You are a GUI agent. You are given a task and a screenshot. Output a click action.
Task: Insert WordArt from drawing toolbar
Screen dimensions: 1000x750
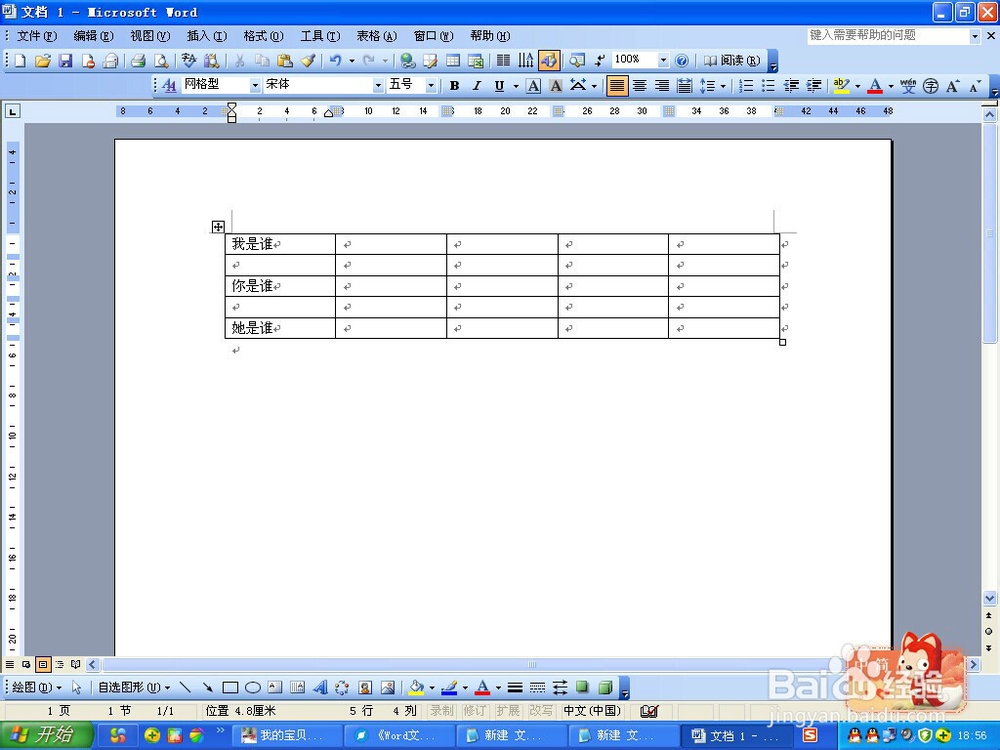coord(320,688)
